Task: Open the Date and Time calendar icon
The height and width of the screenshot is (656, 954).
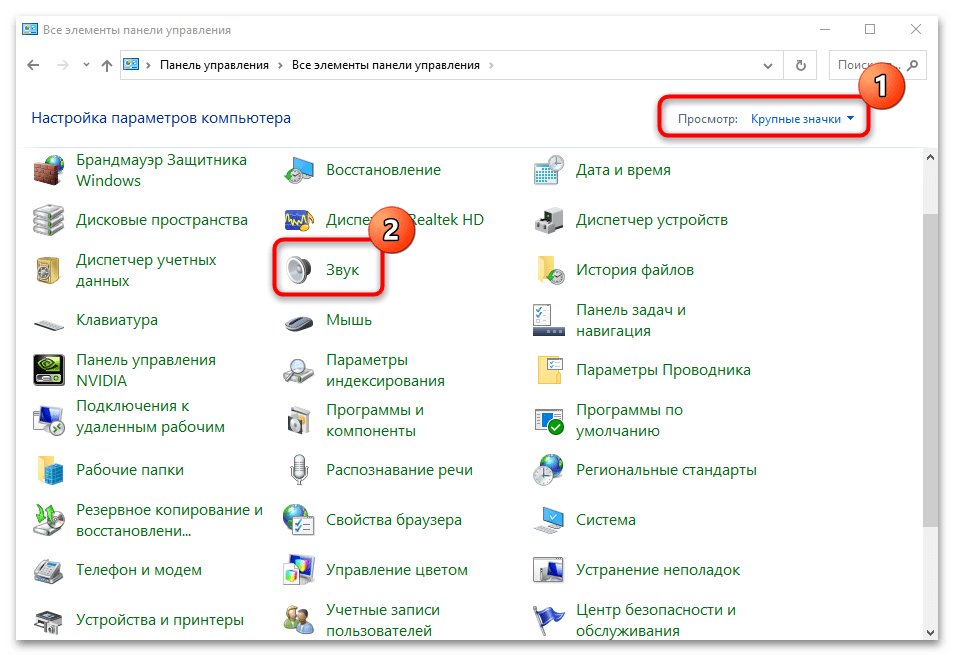Action: pyautogui.click(x=549, y=170)
